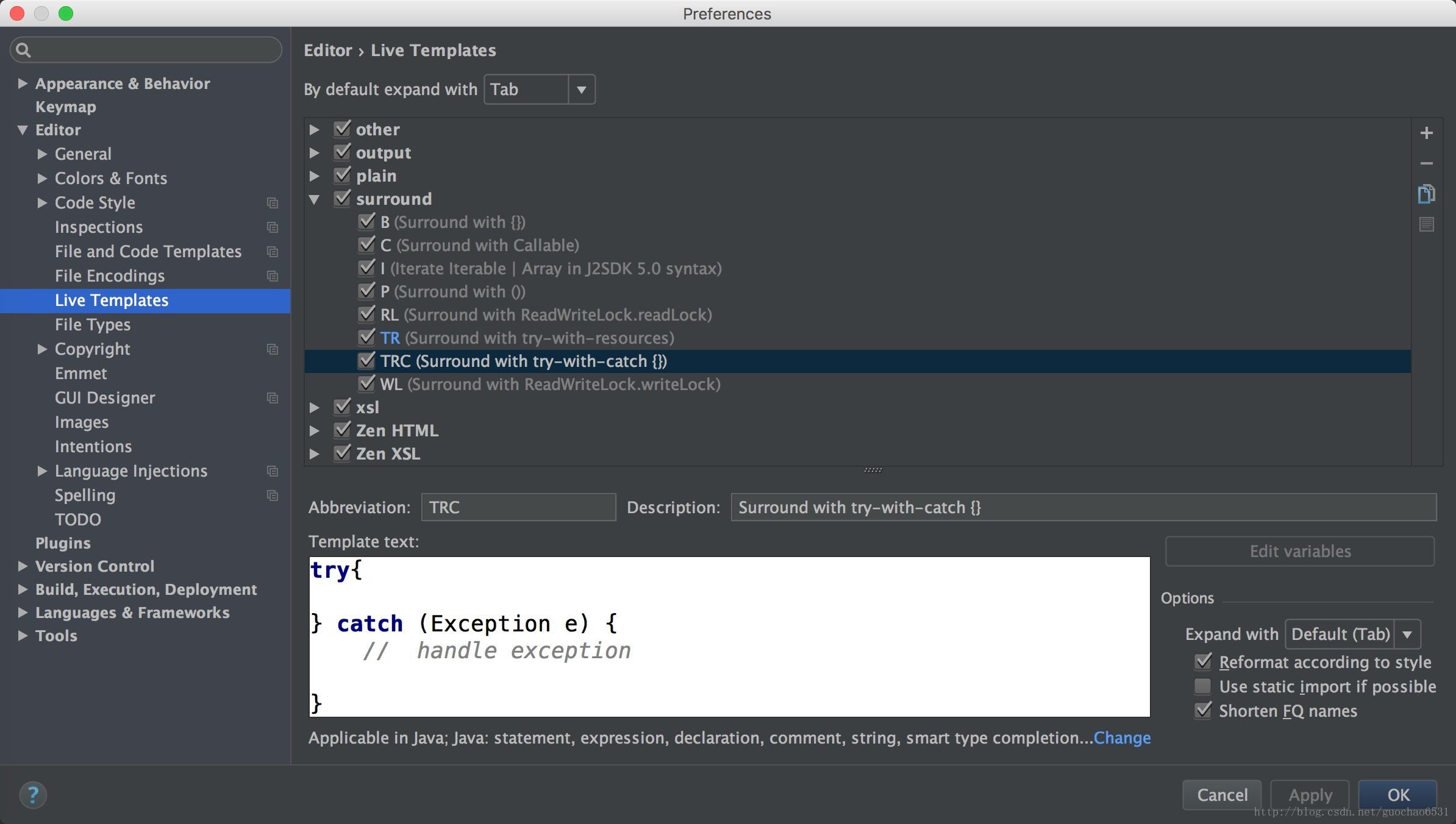Viewport: 1456px width, 824px height.
Task: Expand the Code Style node arrow
Action: pos(42,203)
